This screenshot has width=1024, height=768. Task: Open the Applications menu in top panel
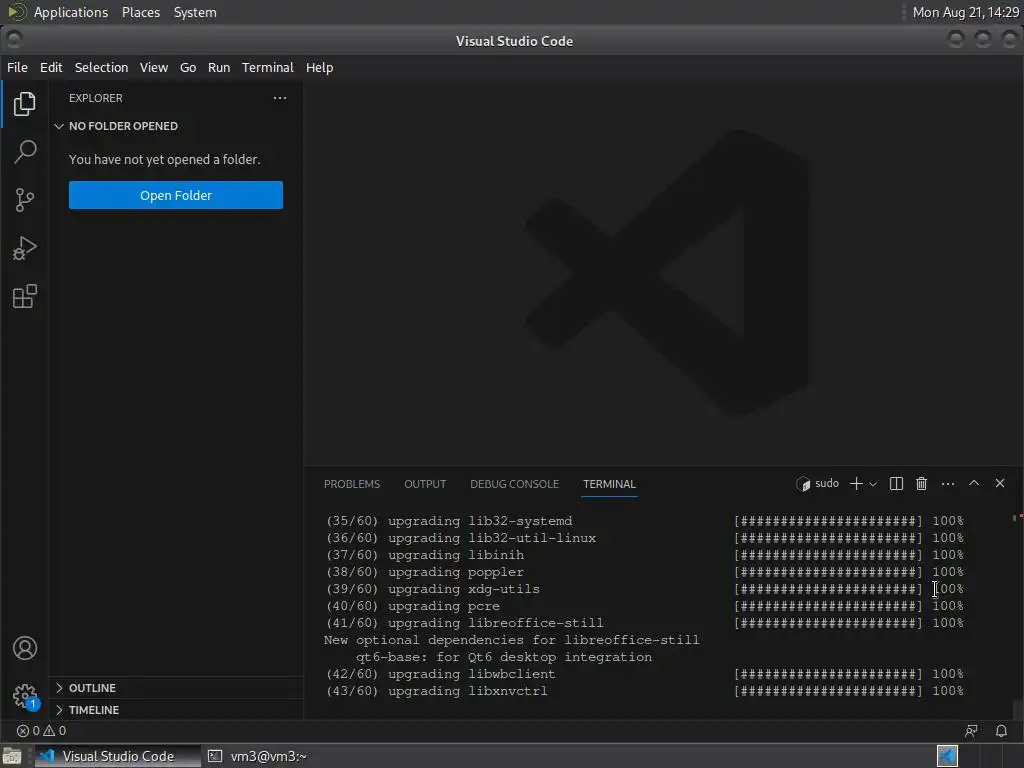[x=71, y=12]
